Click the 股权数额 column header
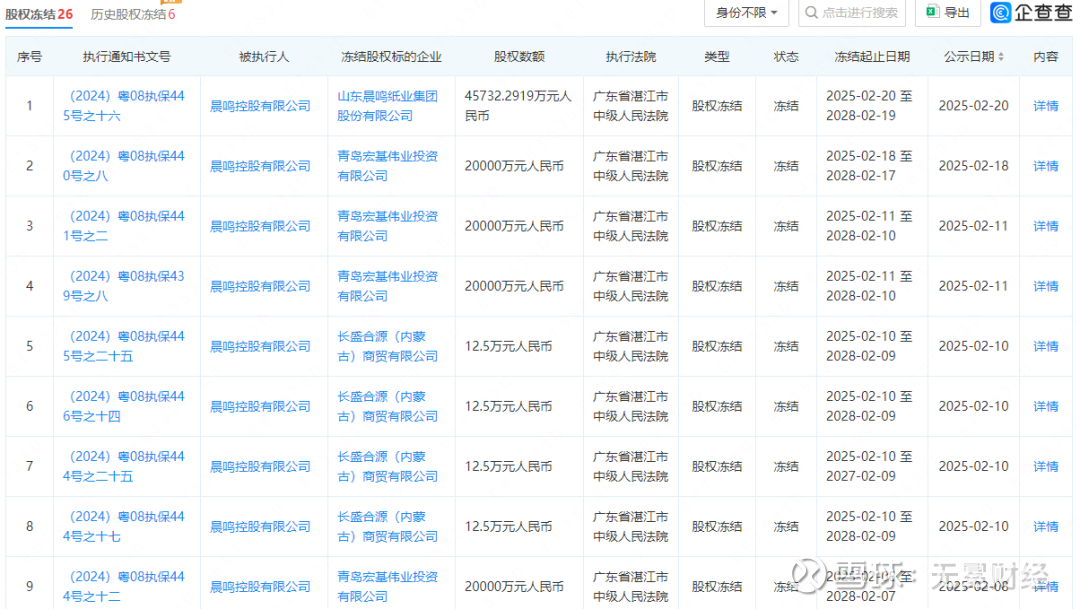This screenshot has height=609, width=1080. point(519,56)
